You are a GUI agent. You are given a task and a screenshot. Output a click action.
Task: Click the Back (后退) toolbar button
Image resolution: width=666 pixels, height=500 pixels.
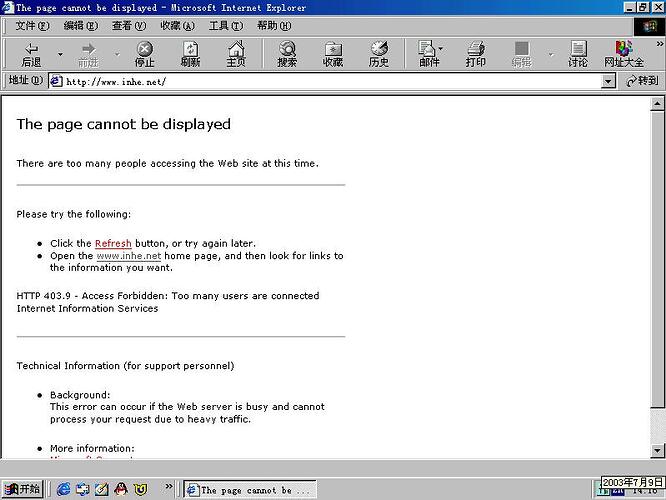31,54
